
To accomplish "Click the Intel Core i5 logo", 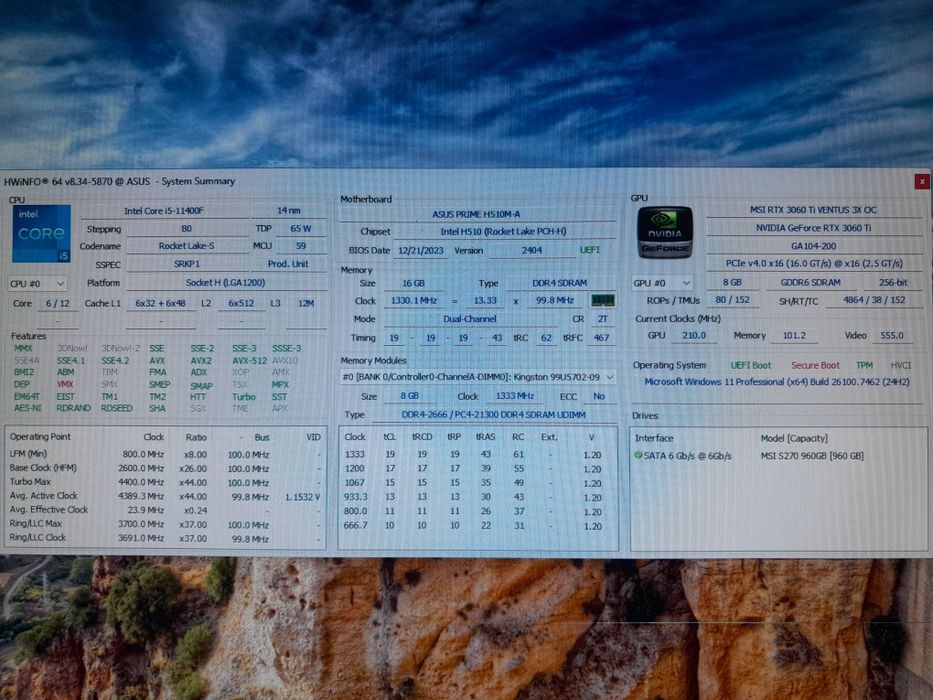I will coord(42,234).
